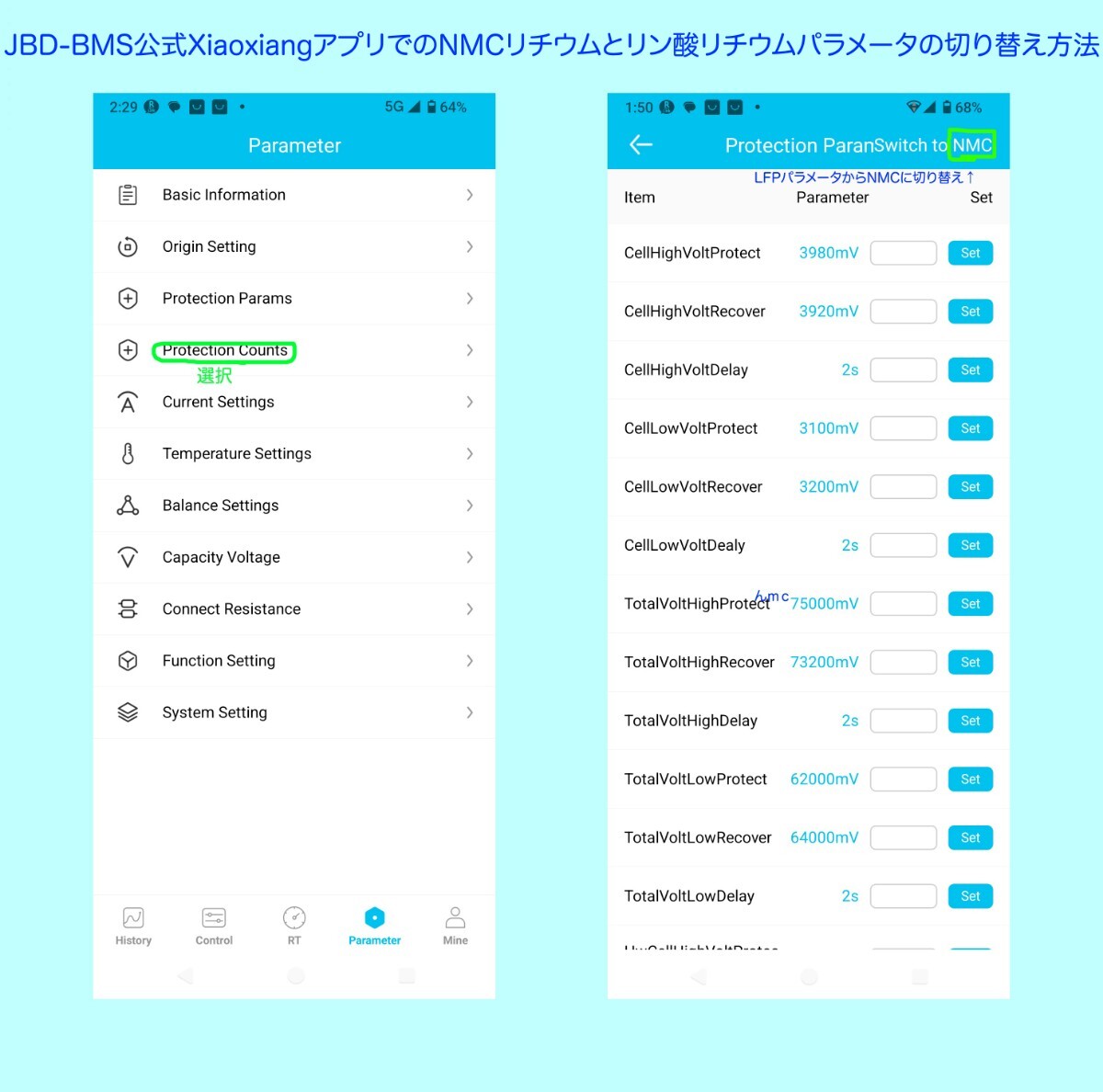Image resolution: width=1103 pixels, height=1092 pixels.
Task: Click the Capacity Voltage icon
Action: [128, 557]
